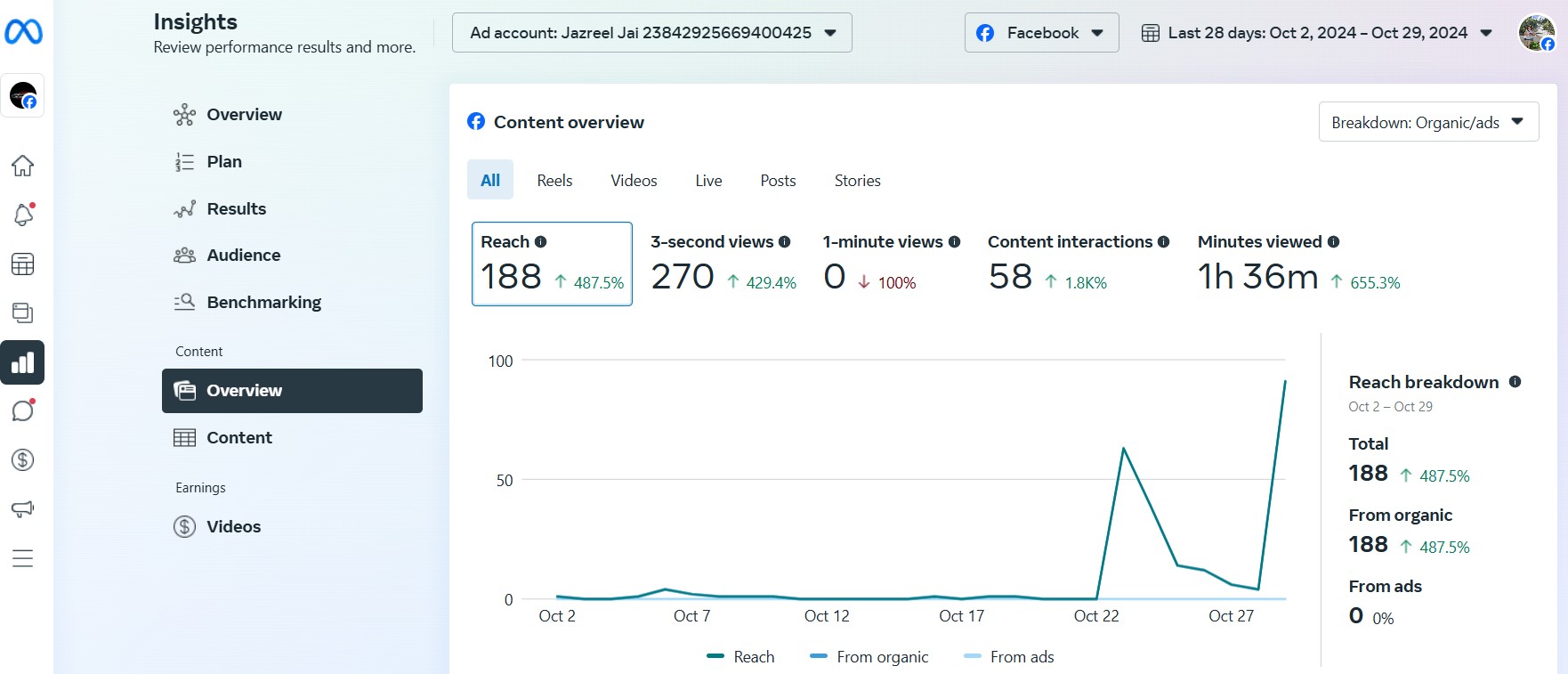The width and height of the screenshot is (1568, 674).
Task: Expand the Ad account dropdown
Action: pos(651,33)
